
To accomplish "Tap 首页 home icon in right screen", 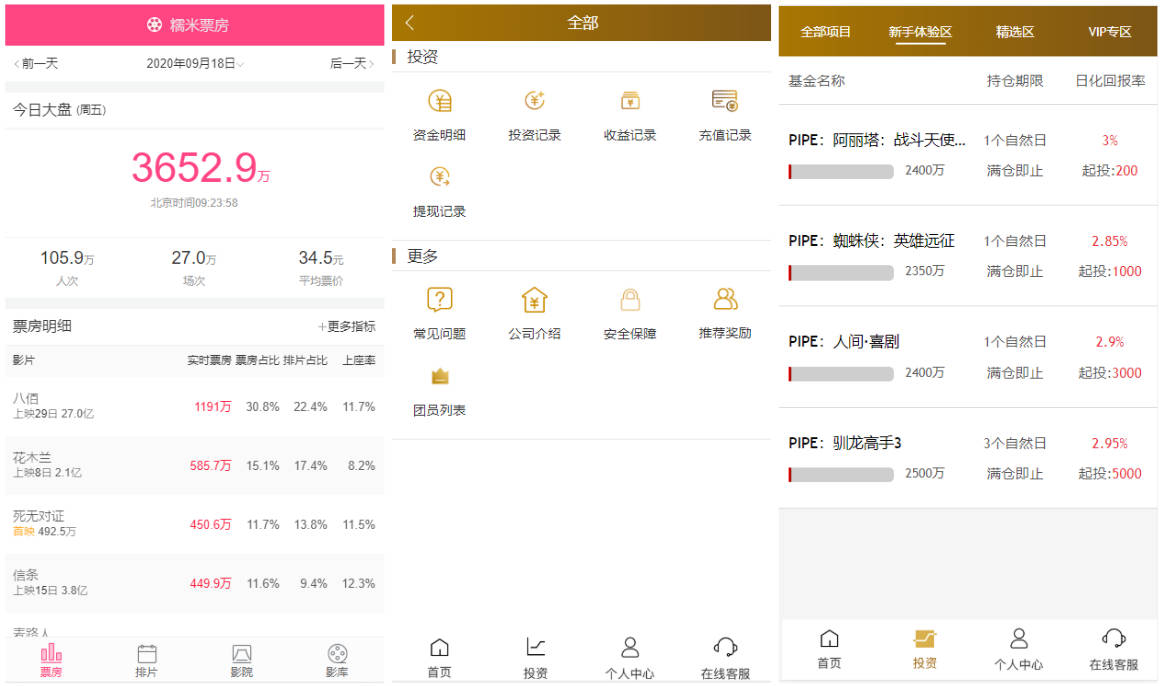I will (x=829, y=638).
